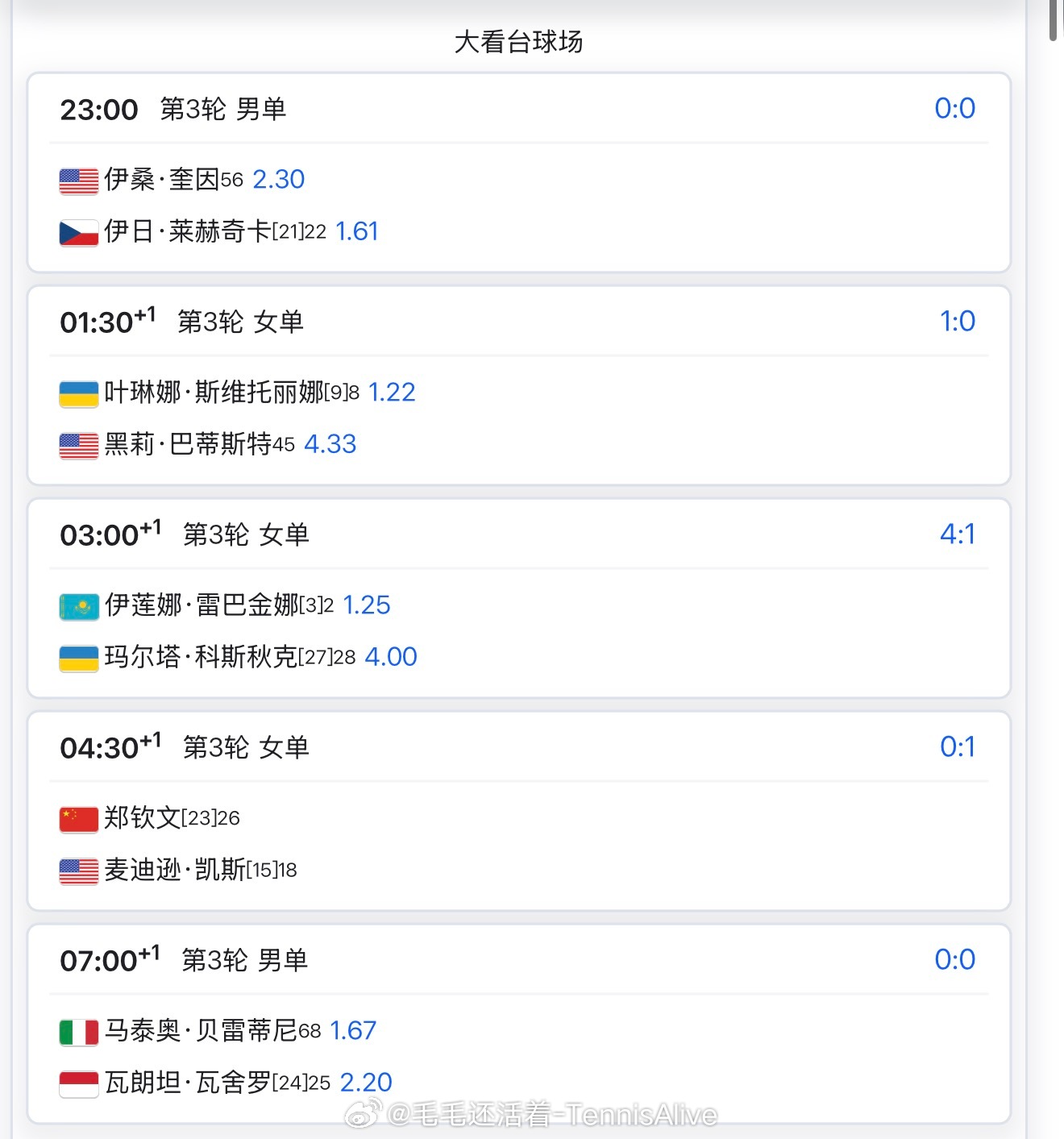Viewport: 1064px width, 1139px height.
Task: Click the Czech flag beside 伊日·莱赫奇卡
Action: [79, 233]
